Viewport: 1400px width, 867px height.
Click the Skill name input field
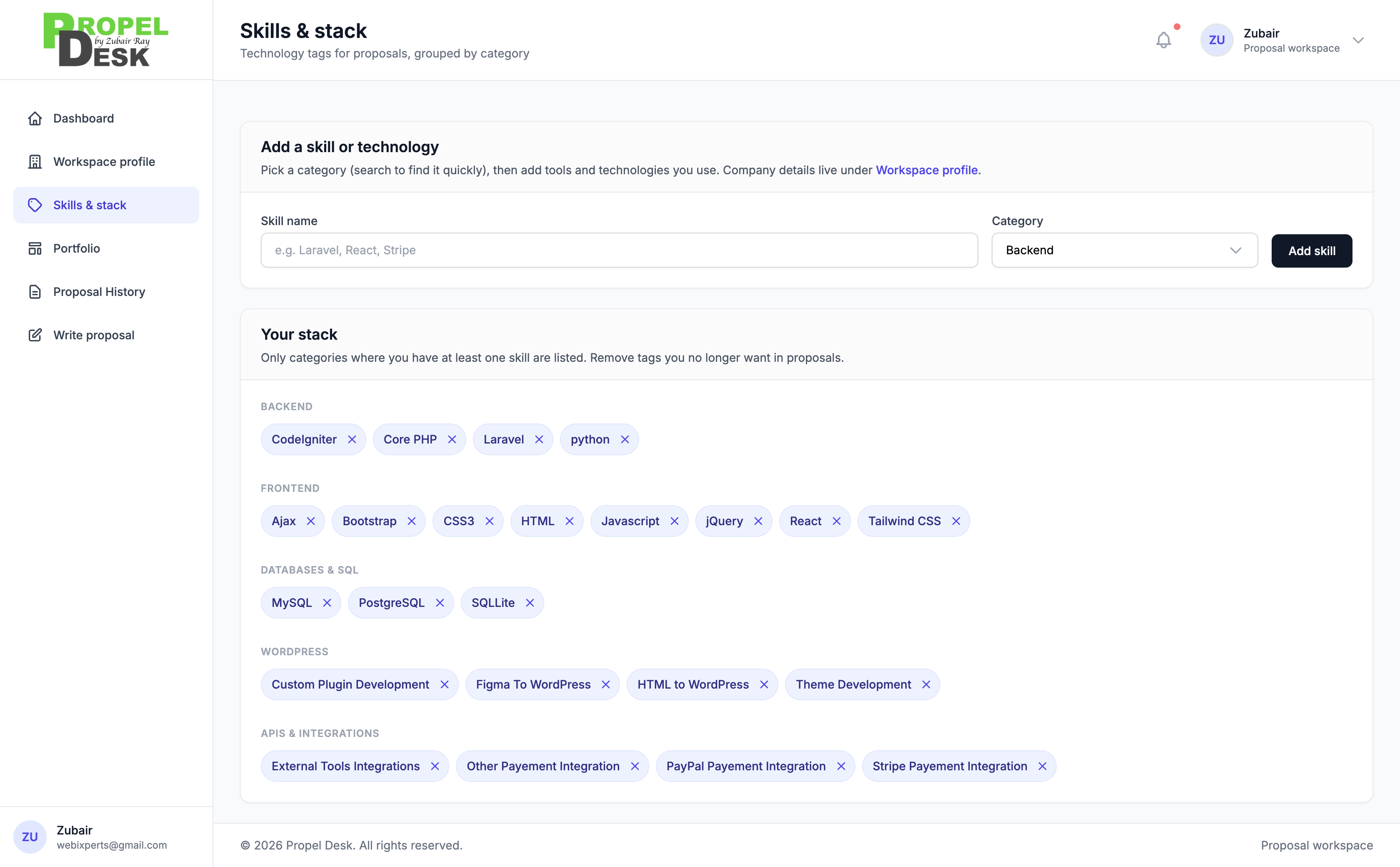(618, 250)
